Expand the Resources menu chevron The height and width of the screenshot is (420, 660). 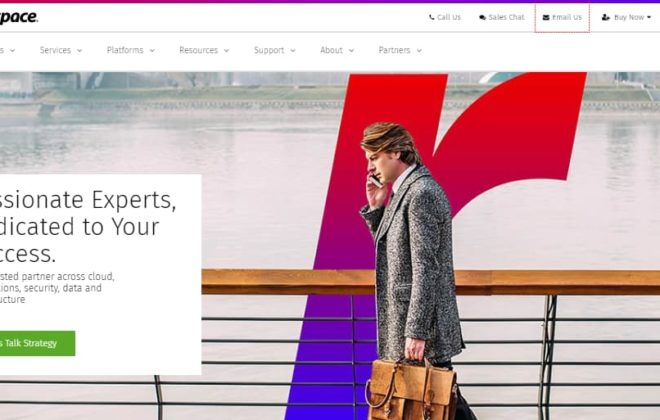click(226, 51)
